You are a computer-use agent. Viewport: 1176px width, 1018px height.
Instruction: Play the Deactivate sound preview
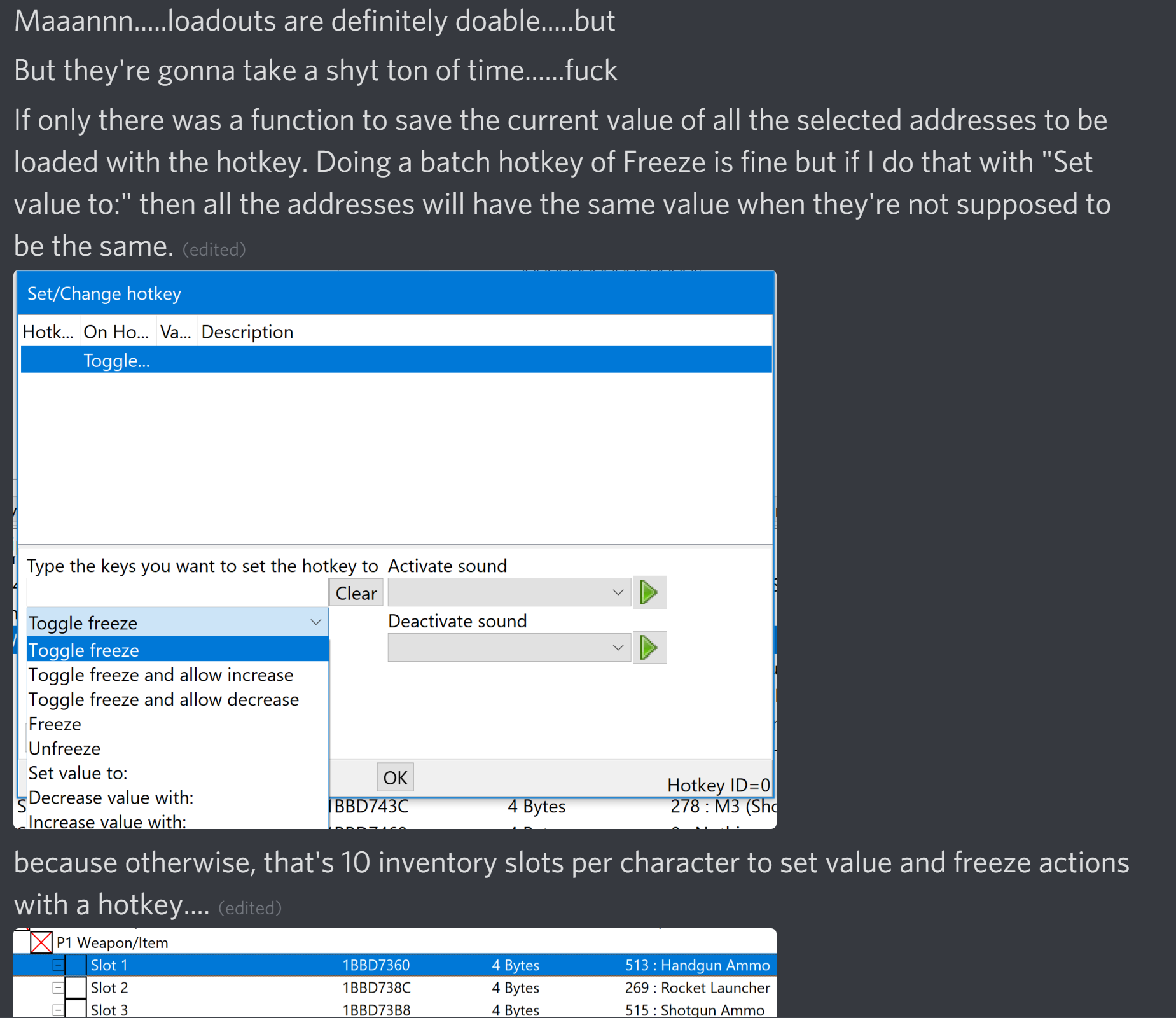tap(649, 648)
